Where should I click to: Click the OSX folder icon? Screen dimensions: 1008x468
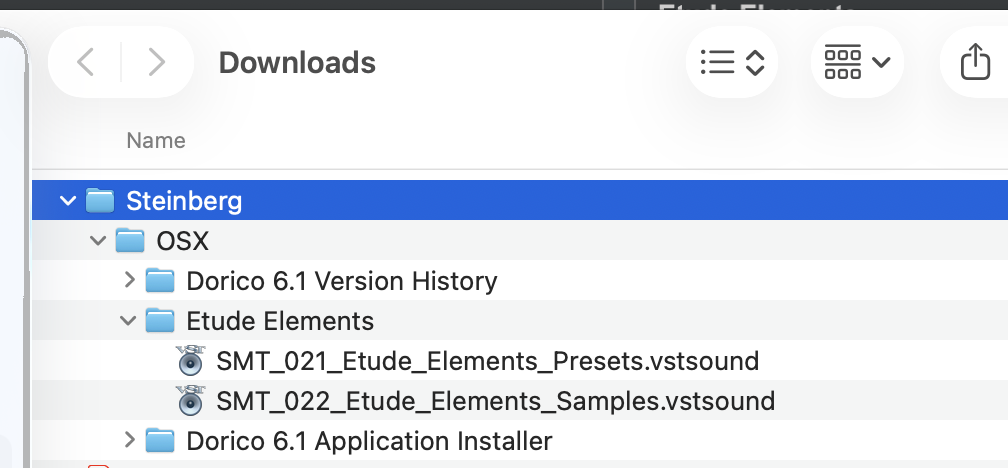(x=130, y=241)
